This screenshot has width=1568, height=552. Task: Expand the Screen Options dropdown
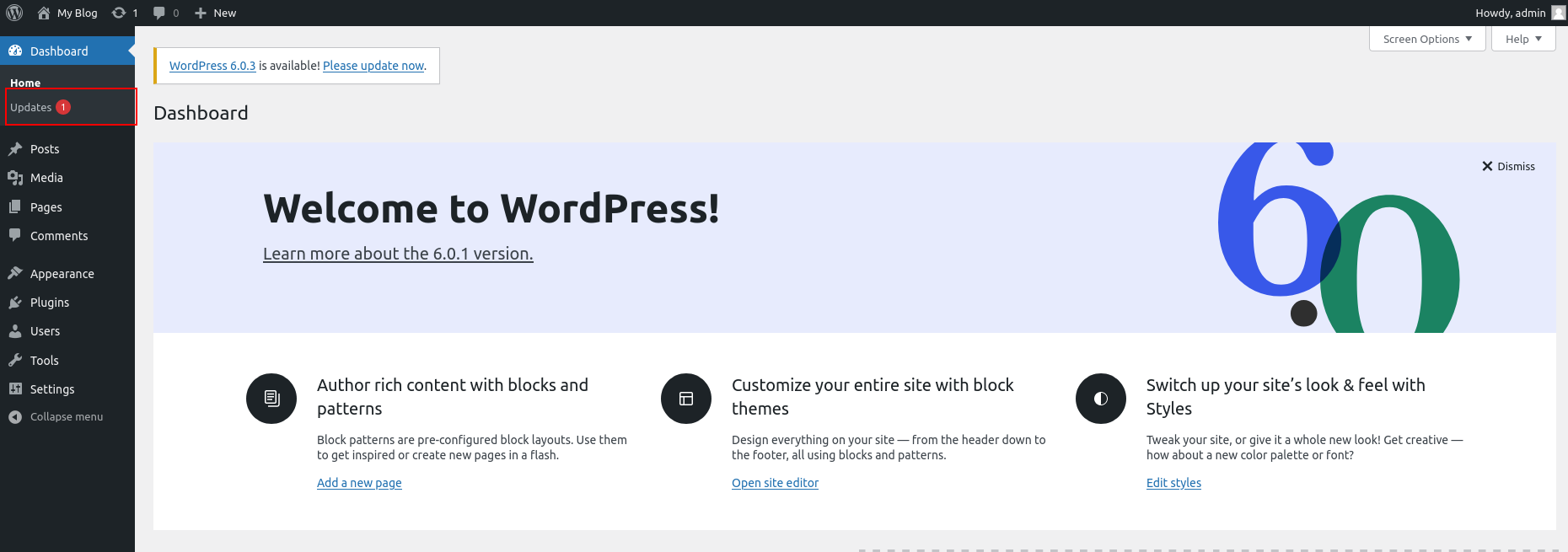tap(1427, 39)
